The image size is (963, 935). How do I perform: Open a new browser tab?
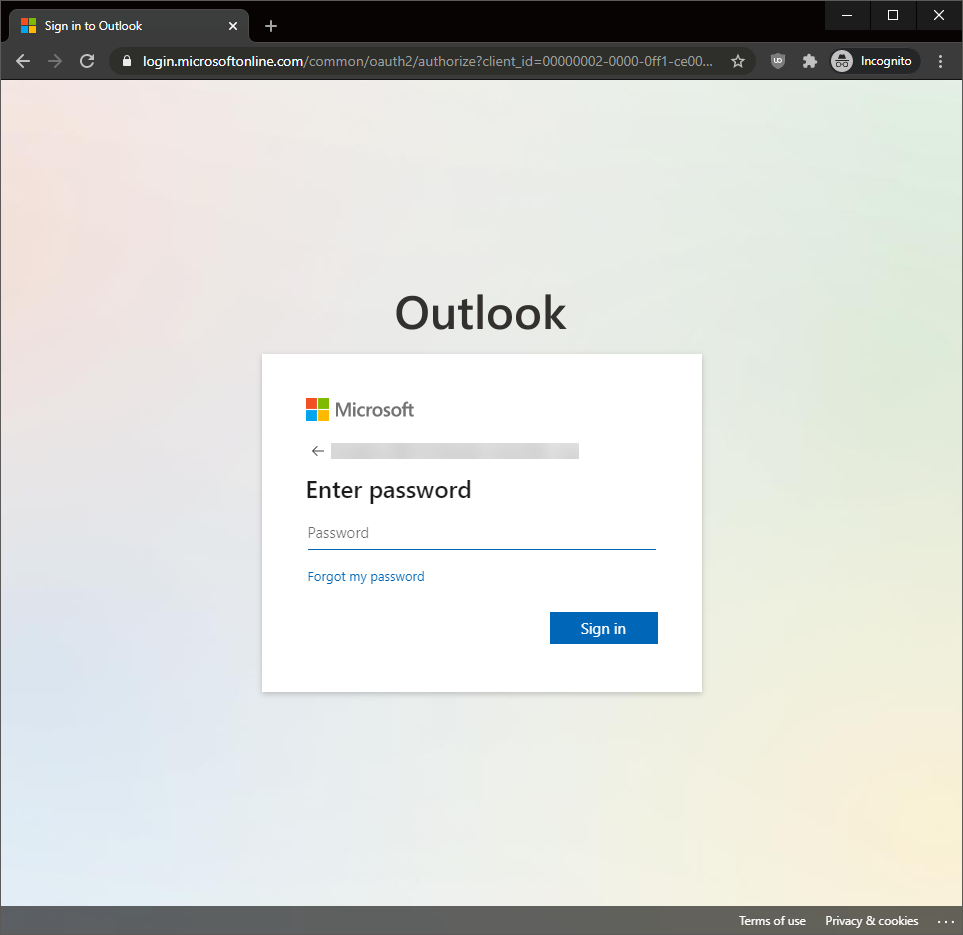tap(271, 26)
